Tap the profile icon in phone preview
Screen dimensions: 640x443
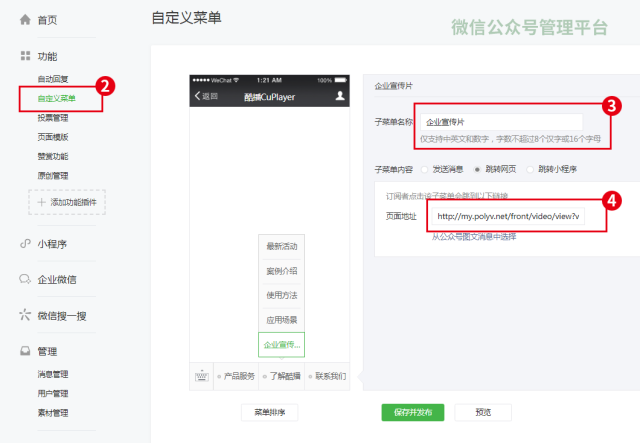(340, 96)
